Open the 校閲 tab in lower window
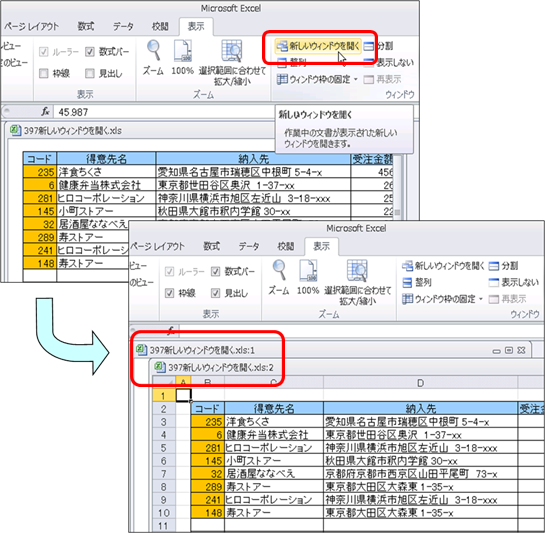Image resolution: width=545 pixels, height=533 pixels. pos(286,246)
